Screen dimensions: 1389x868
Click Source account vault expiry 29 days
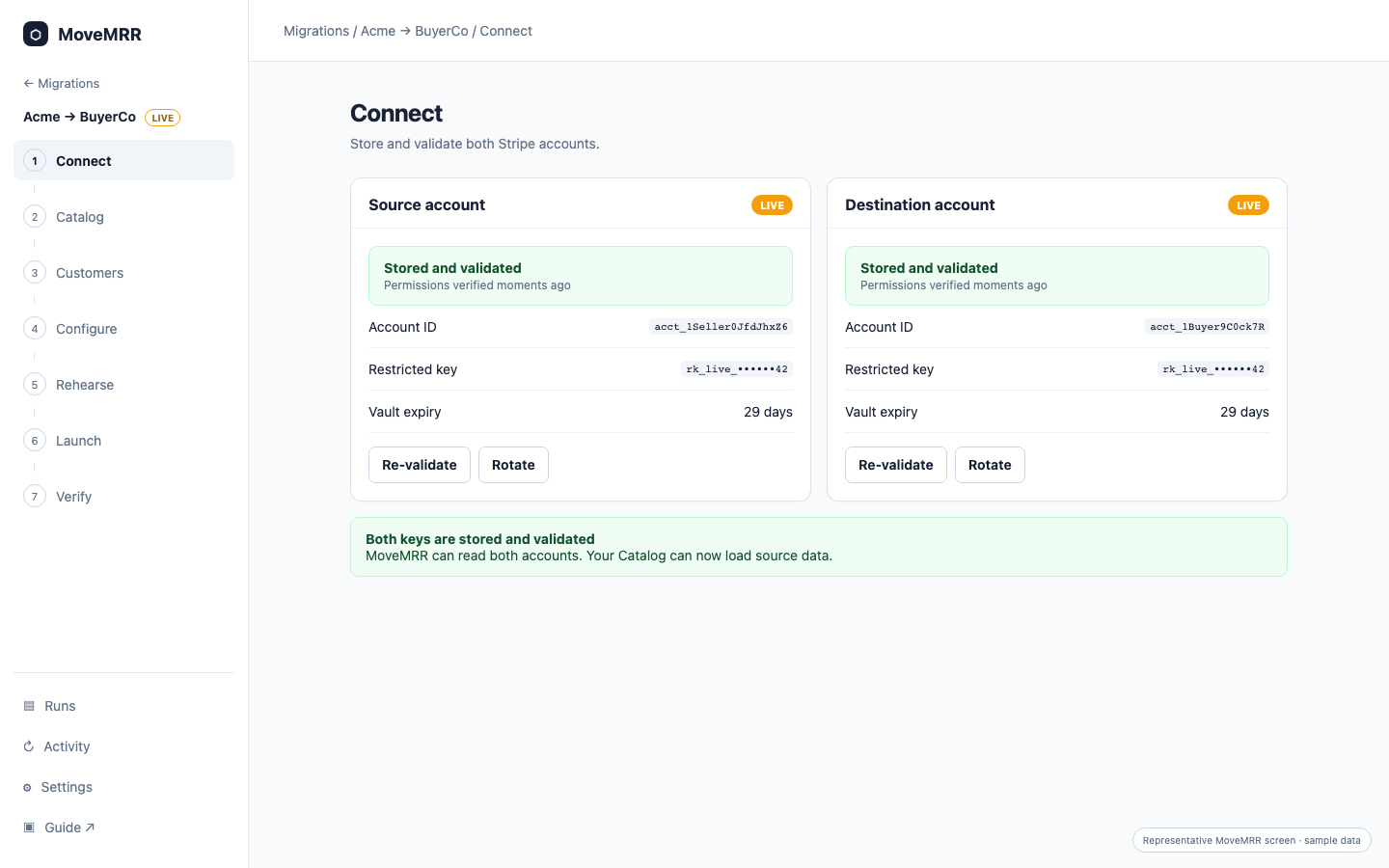(x=768, y=412)
